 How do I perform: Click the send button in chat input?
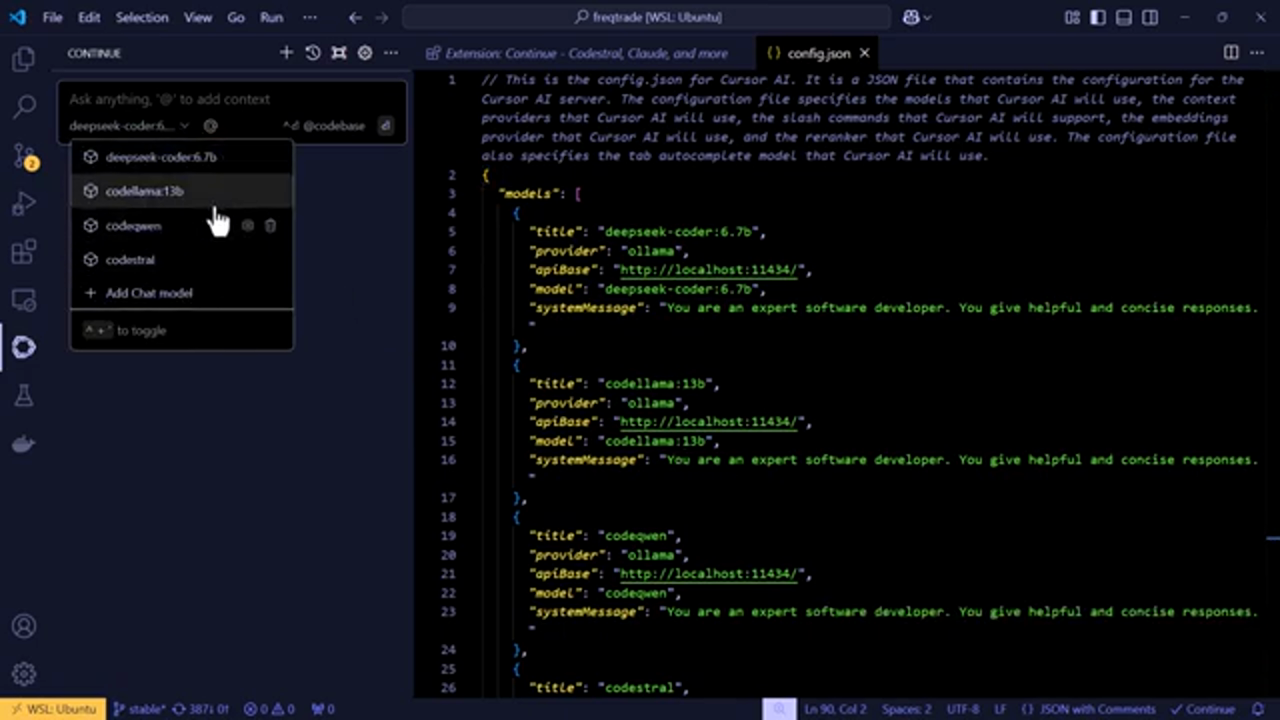[385, 126]
